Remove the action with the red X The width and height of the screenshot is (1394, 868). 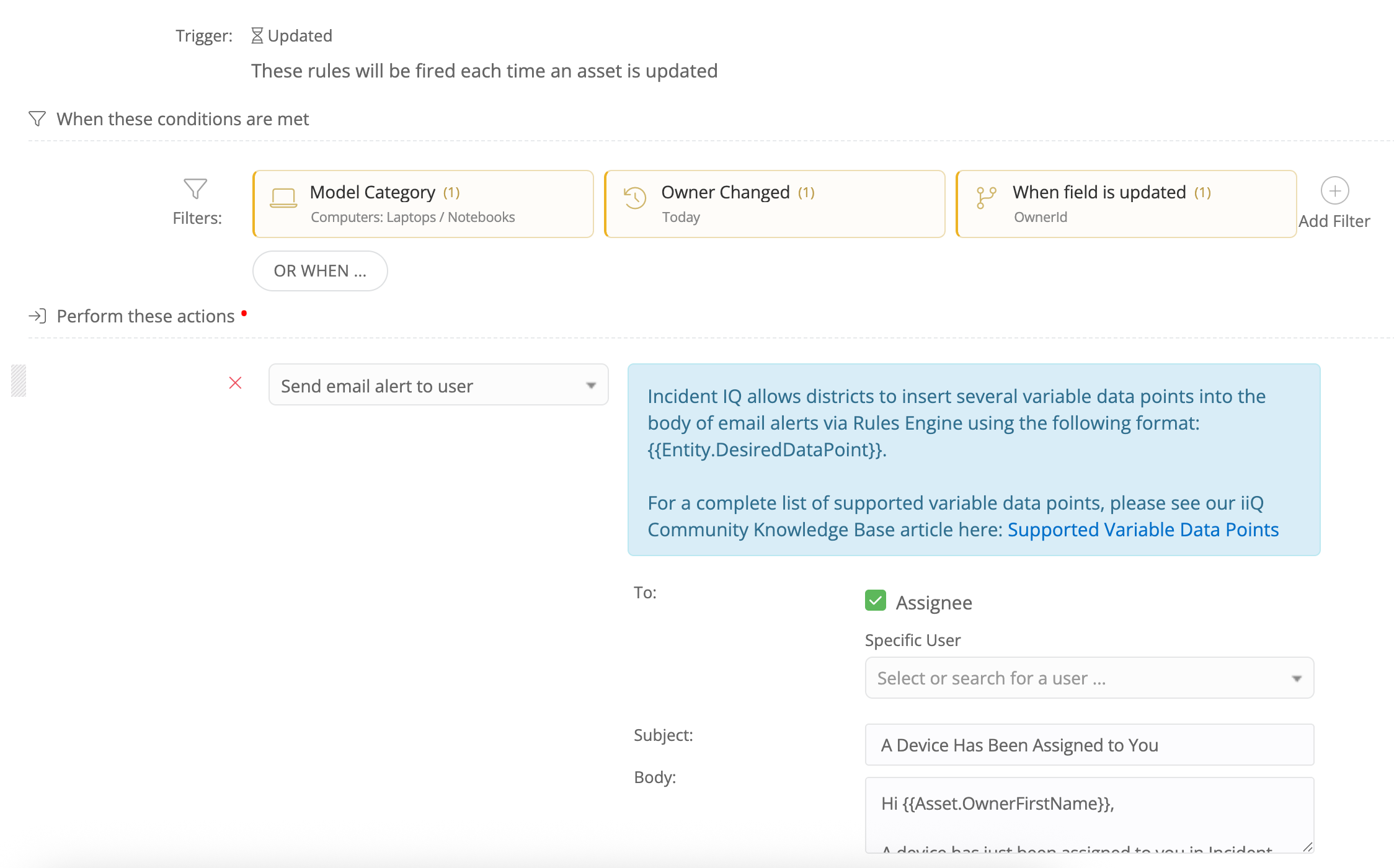(235, 383)
